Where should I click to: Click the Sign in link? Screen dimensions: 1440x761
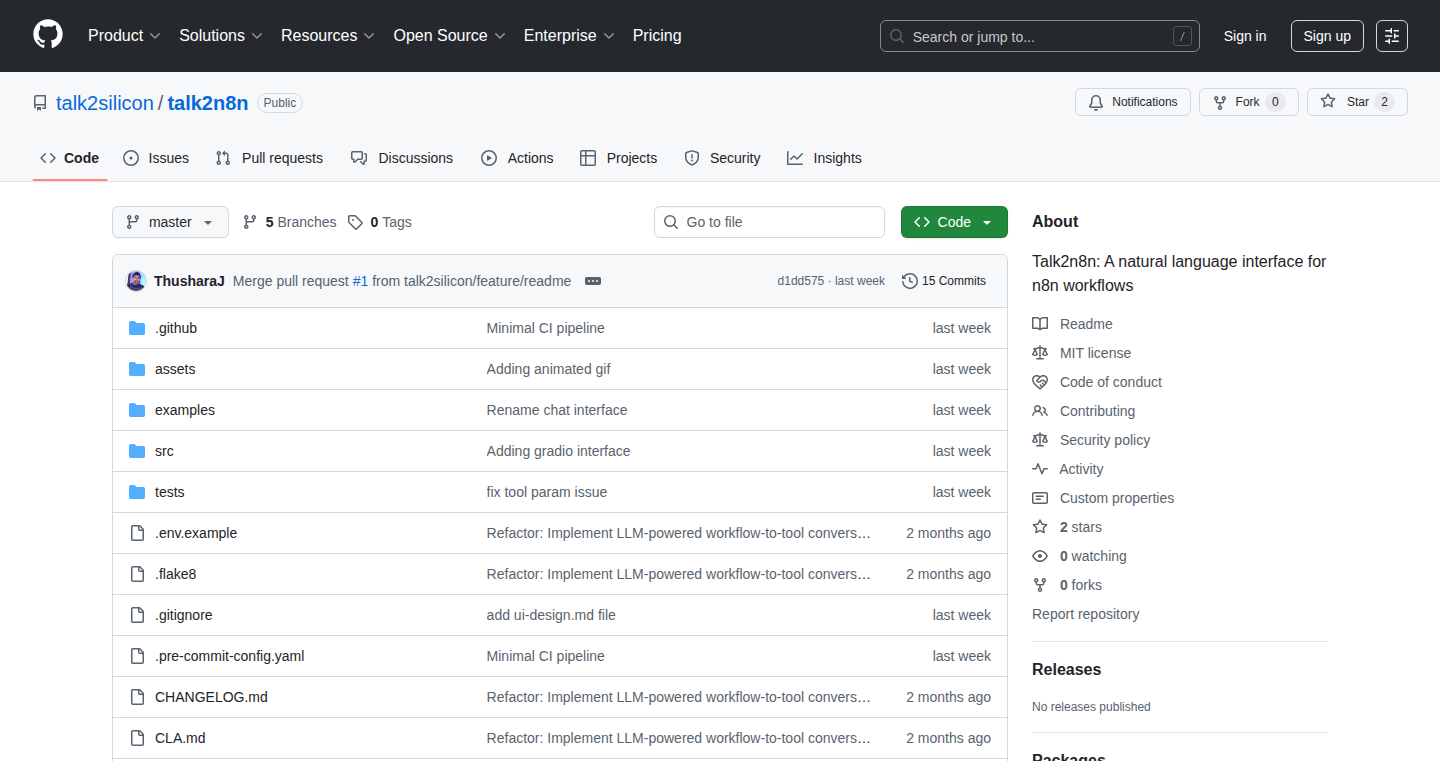pyautogui.click(x=1245, y=36)
